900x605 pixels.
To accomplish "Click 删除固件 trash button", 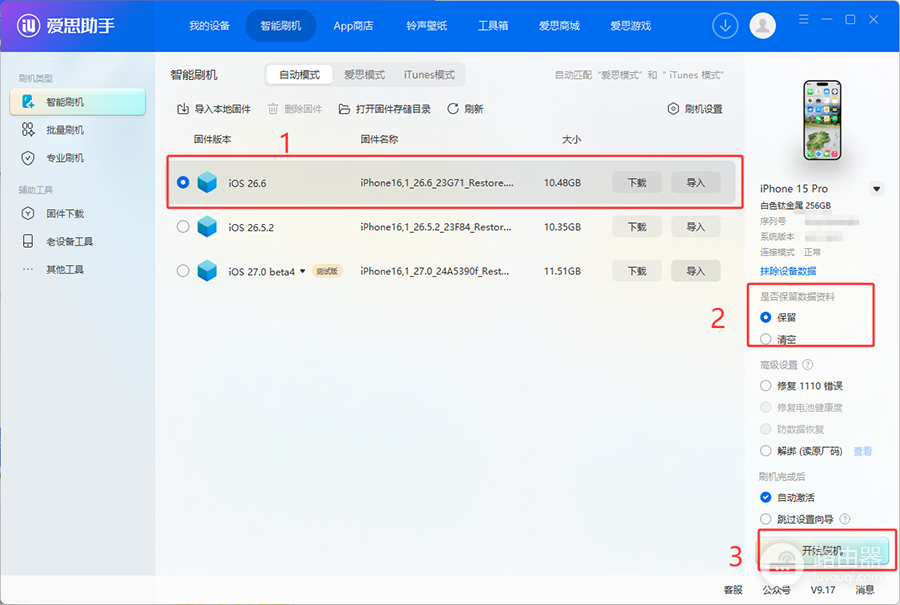I will coord(295,109).
